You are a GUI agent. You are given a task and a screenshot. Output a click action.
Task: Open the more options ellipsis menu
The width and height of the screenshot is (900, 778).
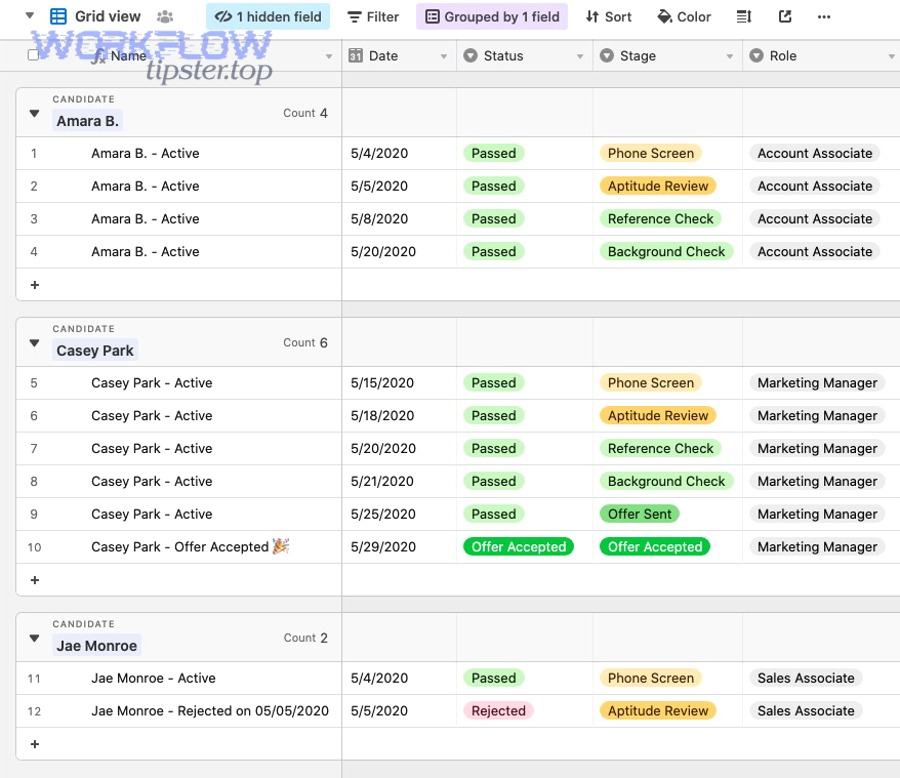[x=824, y=17]
